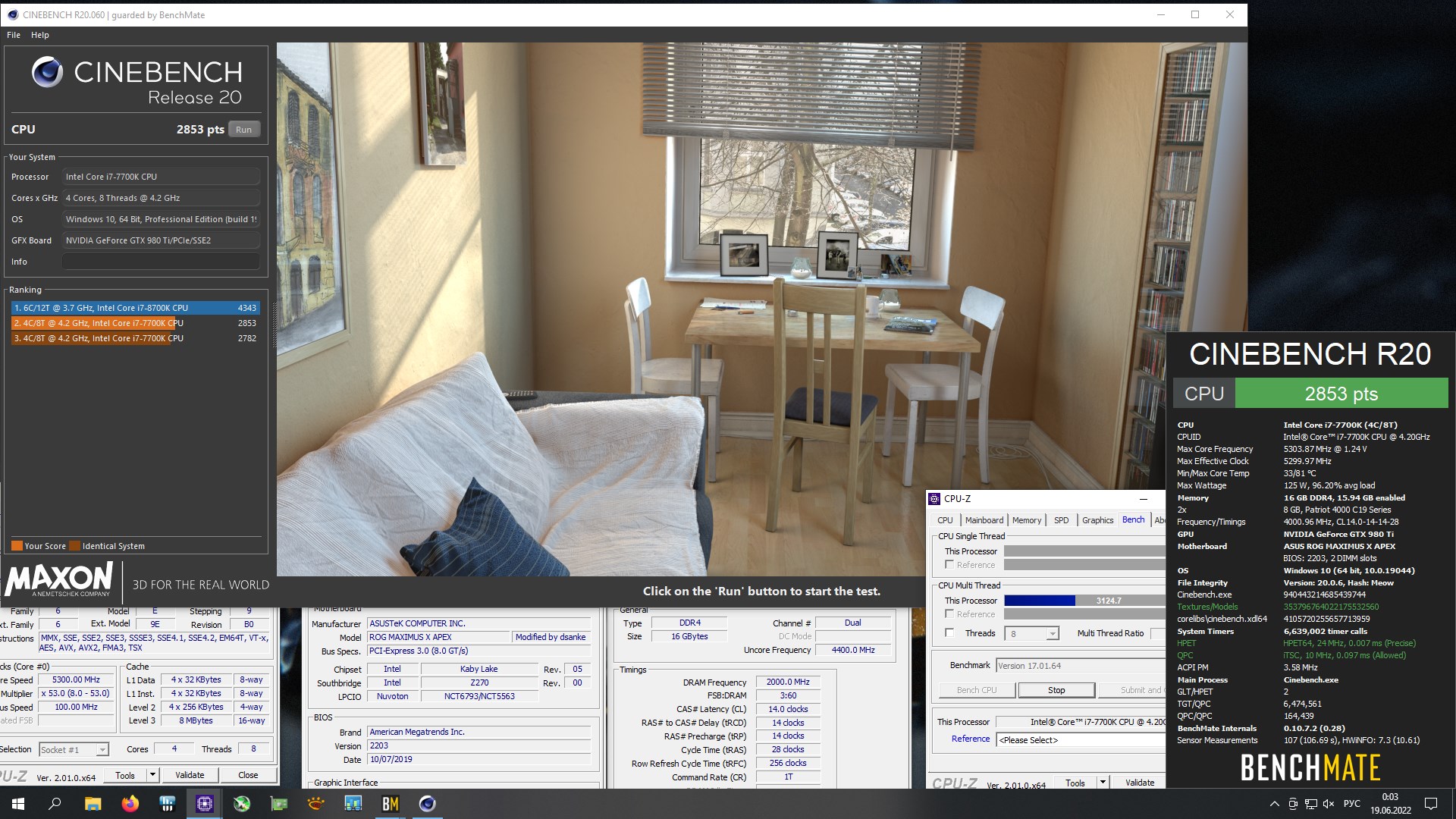Open network status tray icon

coord(1310,804)
